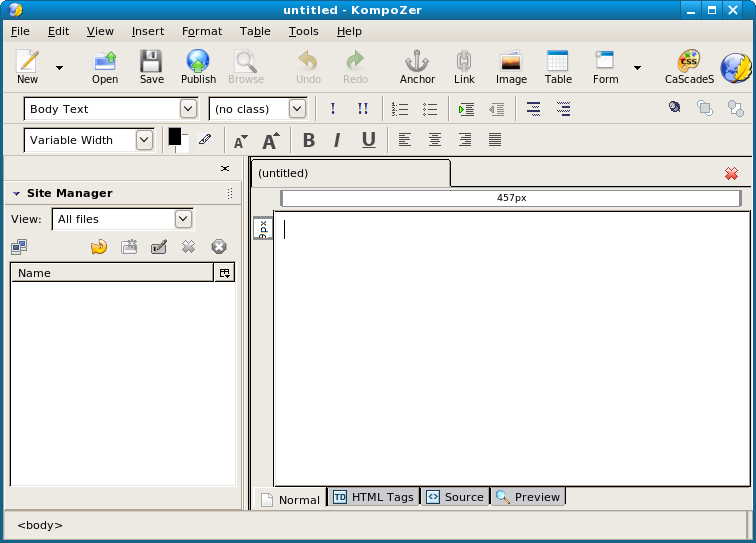Open the Format menu
This screenshot has height=543, width=756.
click(x=202, y=31)
